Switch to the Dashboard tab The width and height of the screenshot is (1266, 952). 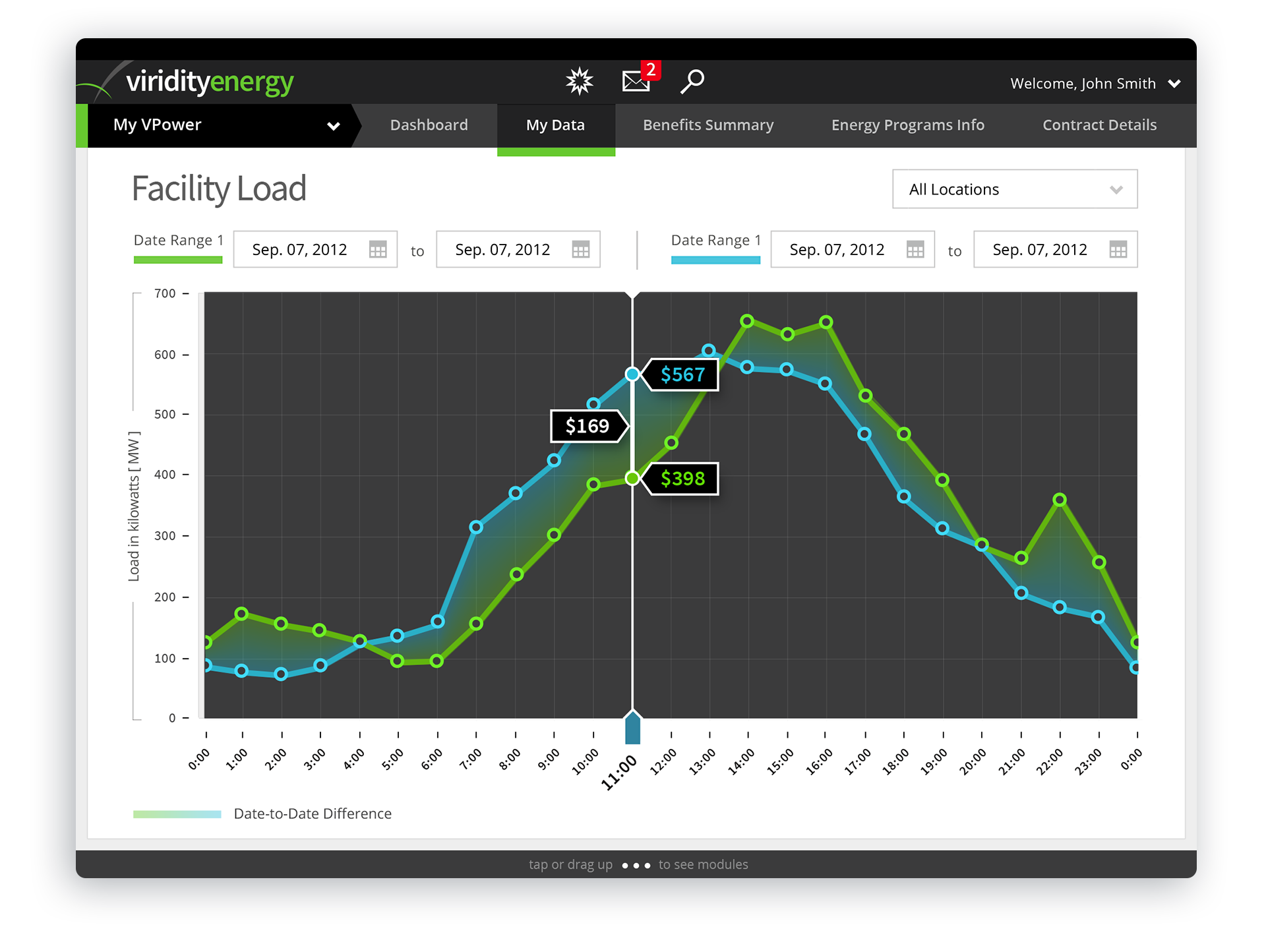pyautogui.click(x=429, y=125)
